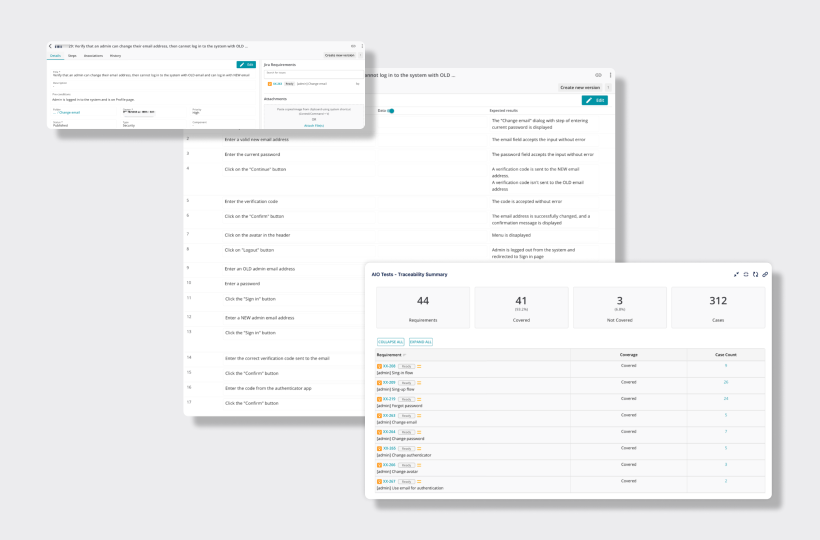
Task: Click the Edit button in the steps window
Action: coord(594,100)
